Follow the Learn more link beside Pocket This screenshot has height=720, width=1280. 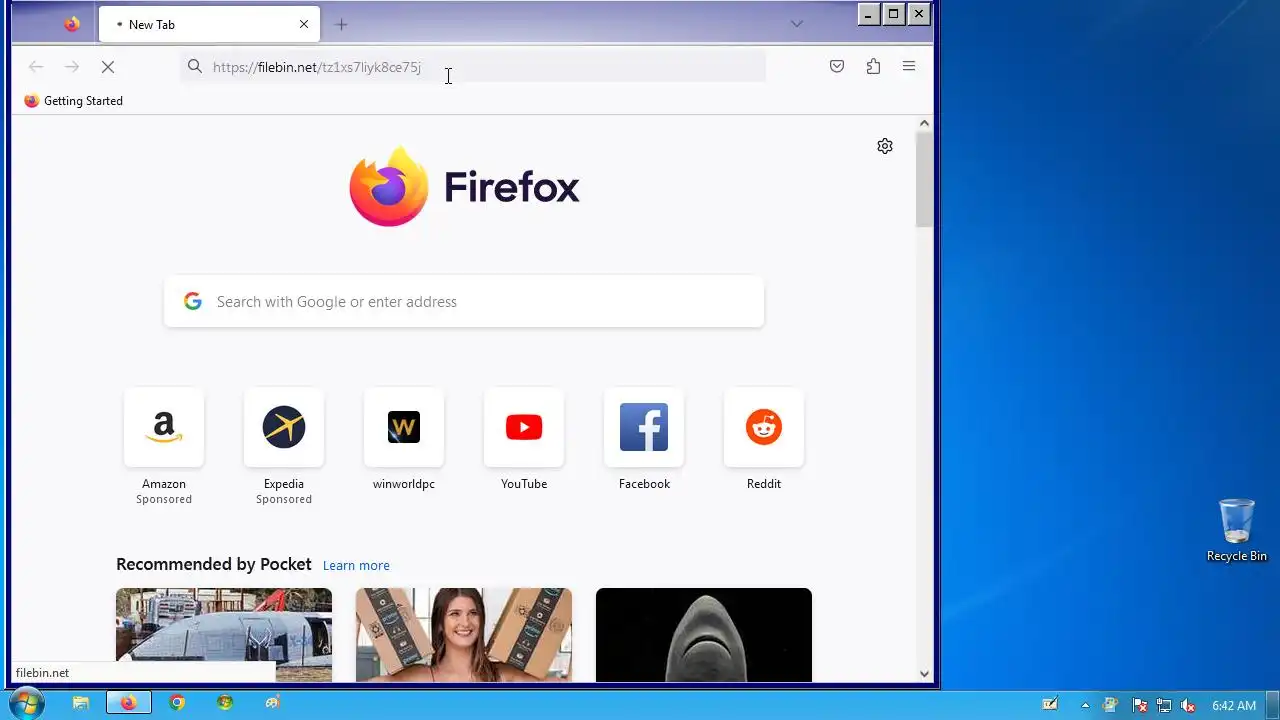tap(356, 565)
